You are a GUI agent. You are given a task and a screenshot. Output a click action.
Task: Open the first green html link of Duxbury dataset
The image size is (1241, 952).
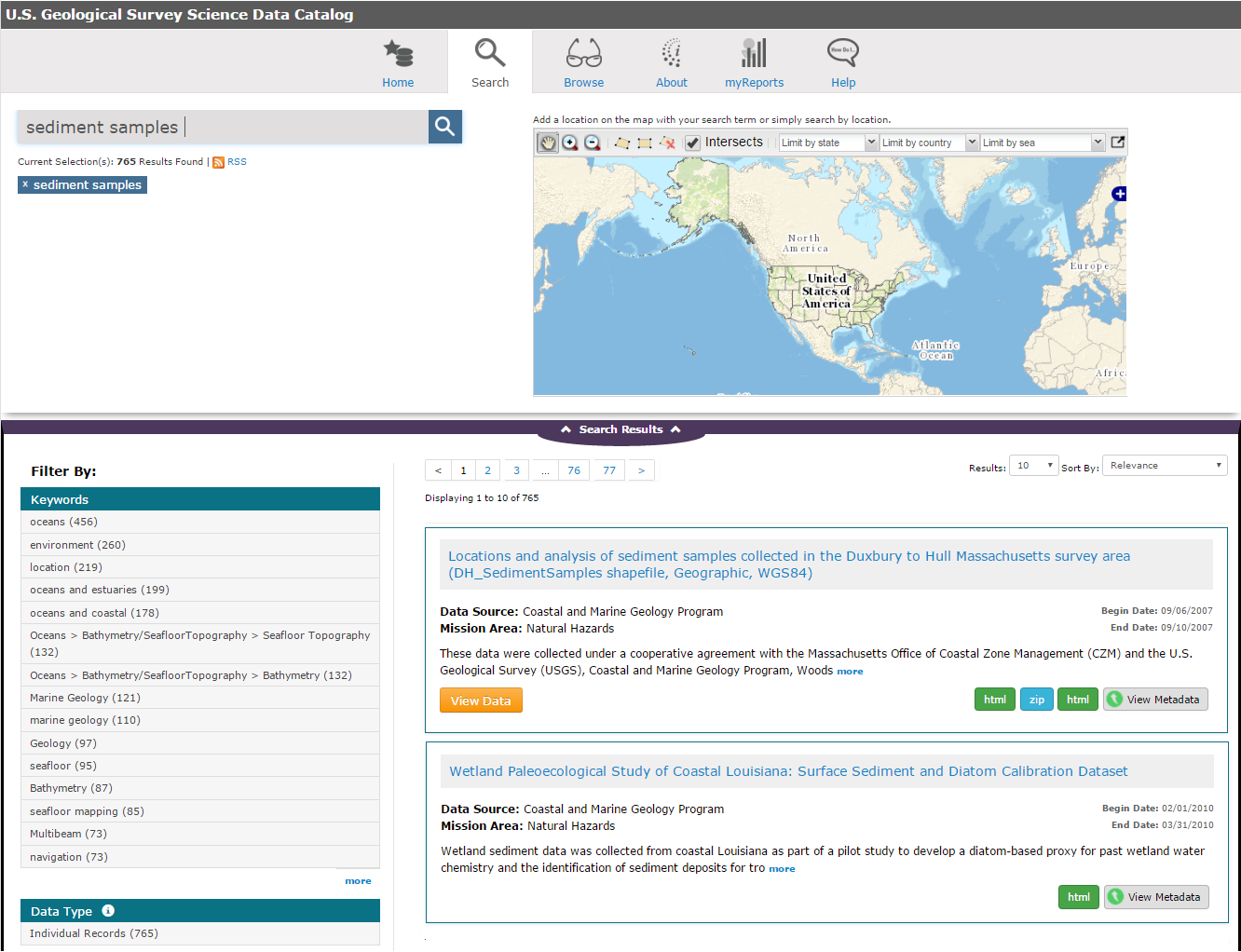(x=995, y=700)
